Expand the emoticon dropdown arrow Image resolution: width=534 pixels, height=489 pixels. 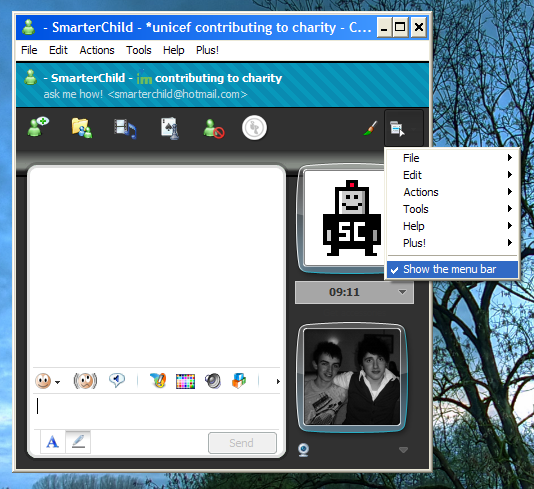[x=58, y=382]
